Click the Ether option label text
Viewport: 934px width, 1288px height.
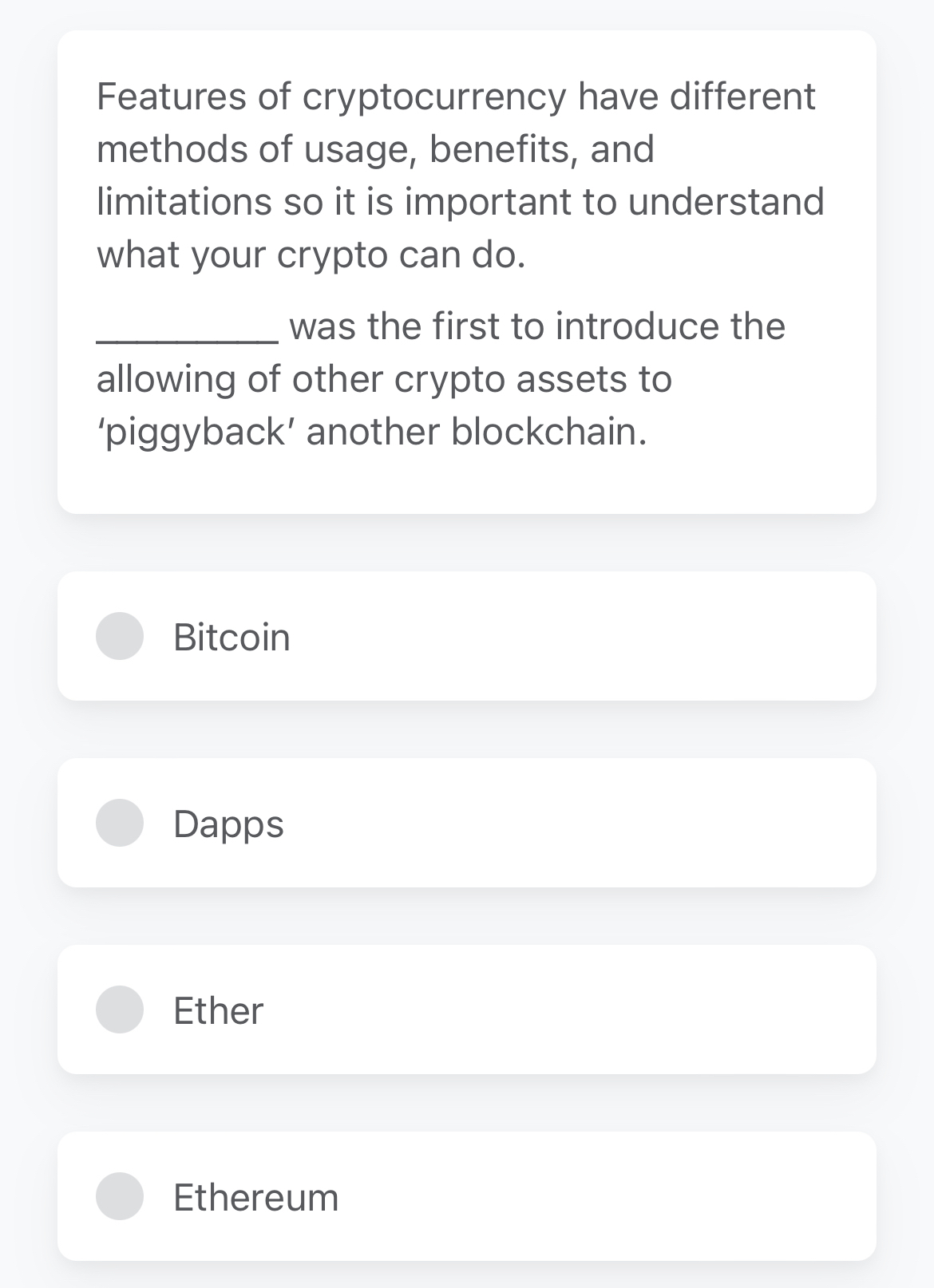point(217,1009)
